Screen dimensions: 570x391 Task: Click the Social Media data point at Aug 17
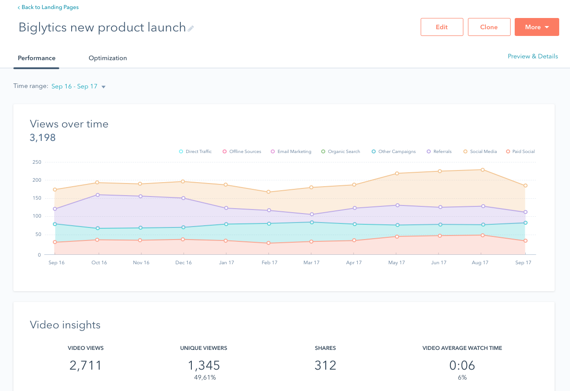click(483, 170)
